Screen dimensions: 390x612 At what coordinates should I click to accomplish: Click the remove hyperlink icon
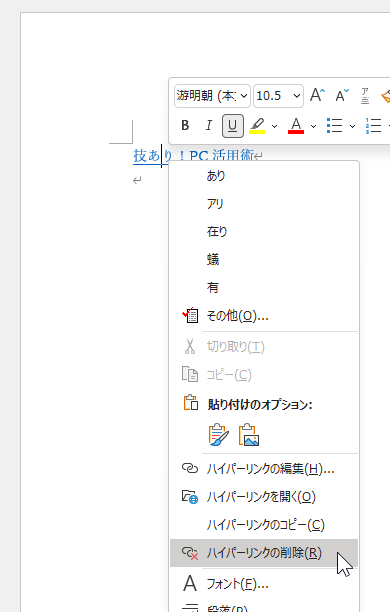190,553
